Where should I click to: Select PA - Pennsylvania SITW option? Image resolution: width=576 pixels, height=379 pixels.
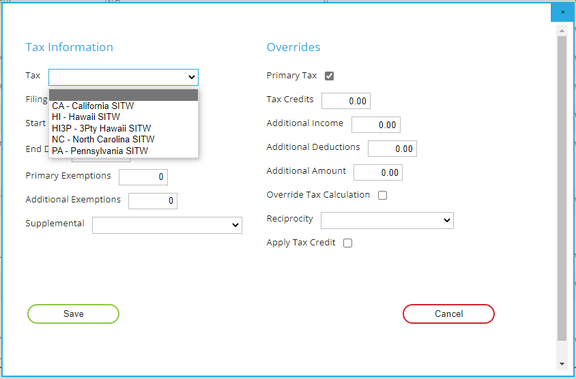pyautogui.click(x=123, y=151)
